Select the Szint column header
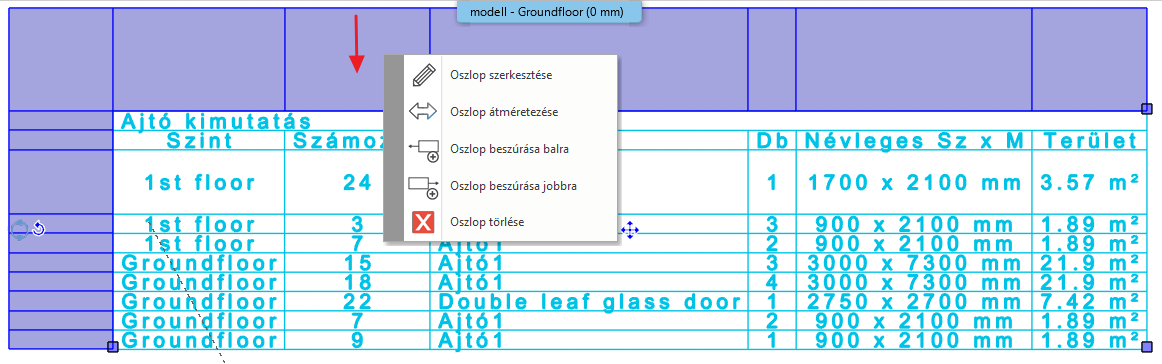Image resolution: width=1162 pixels, height=364 pixels. coord(199,141)
